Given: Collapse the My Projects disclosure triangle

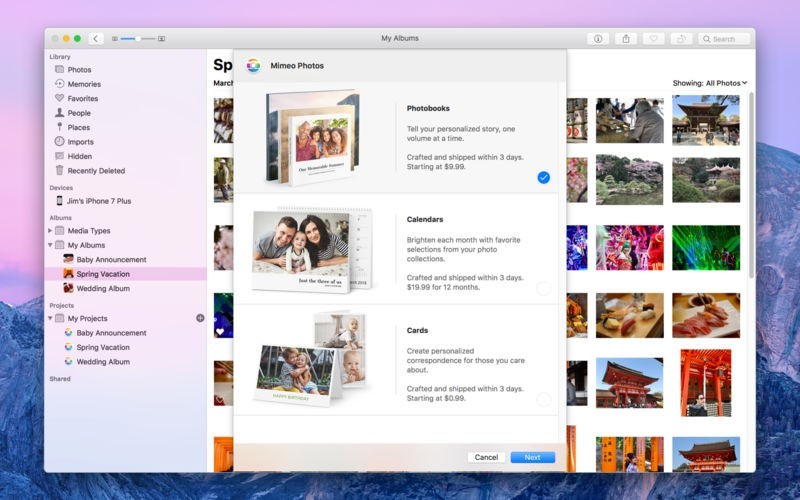Looking at the screenshot, I should pos(50,319).
